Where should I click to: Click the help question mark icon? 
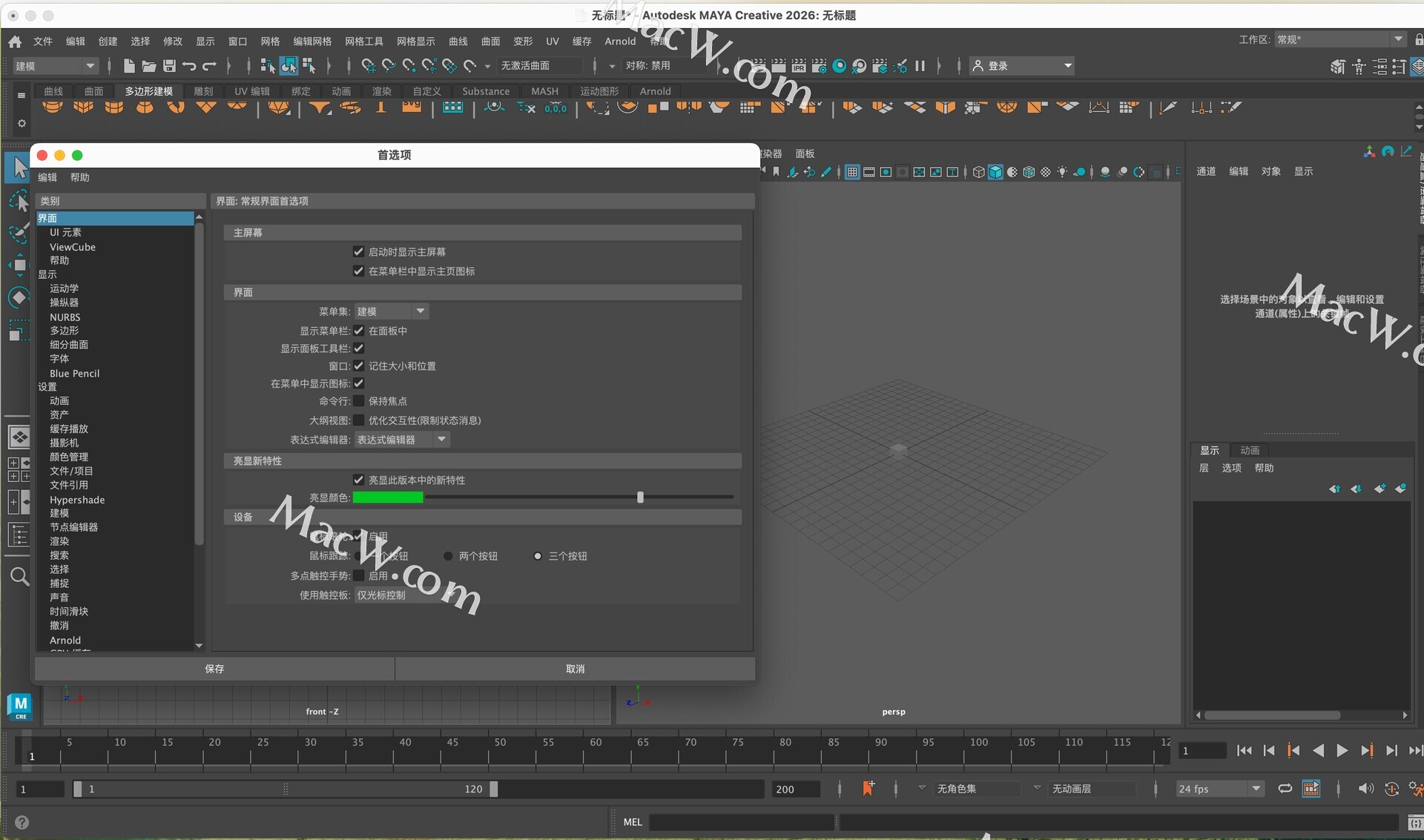tap(22, 821)
